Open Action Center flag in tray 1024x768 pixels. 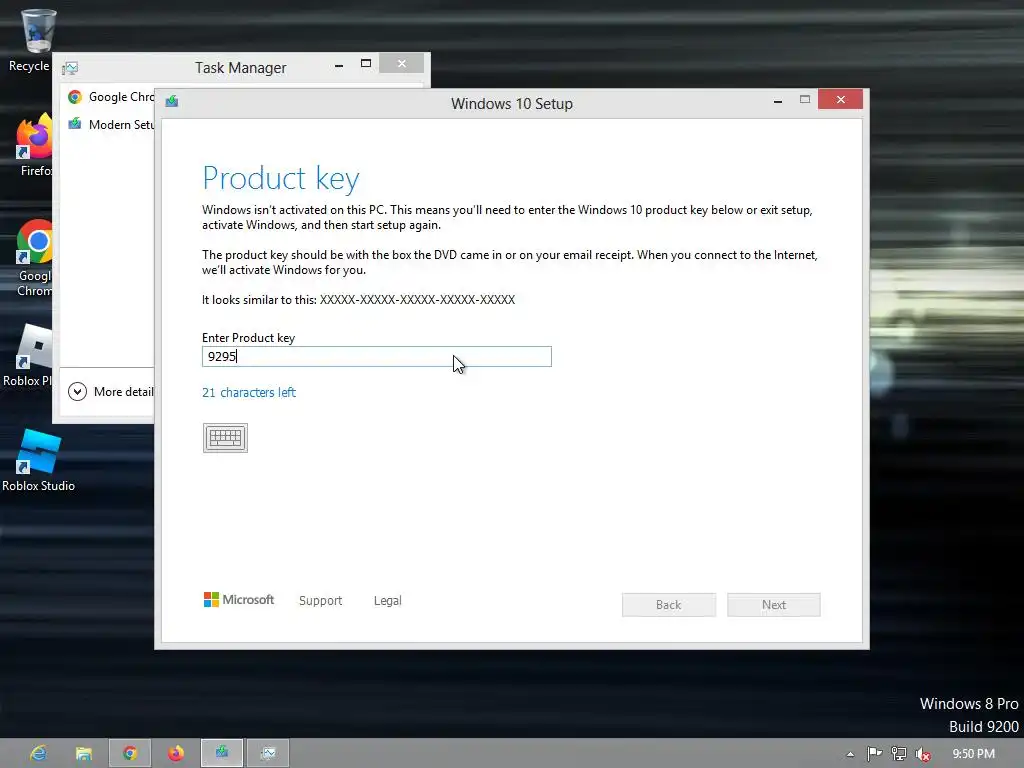click(874, 754)
